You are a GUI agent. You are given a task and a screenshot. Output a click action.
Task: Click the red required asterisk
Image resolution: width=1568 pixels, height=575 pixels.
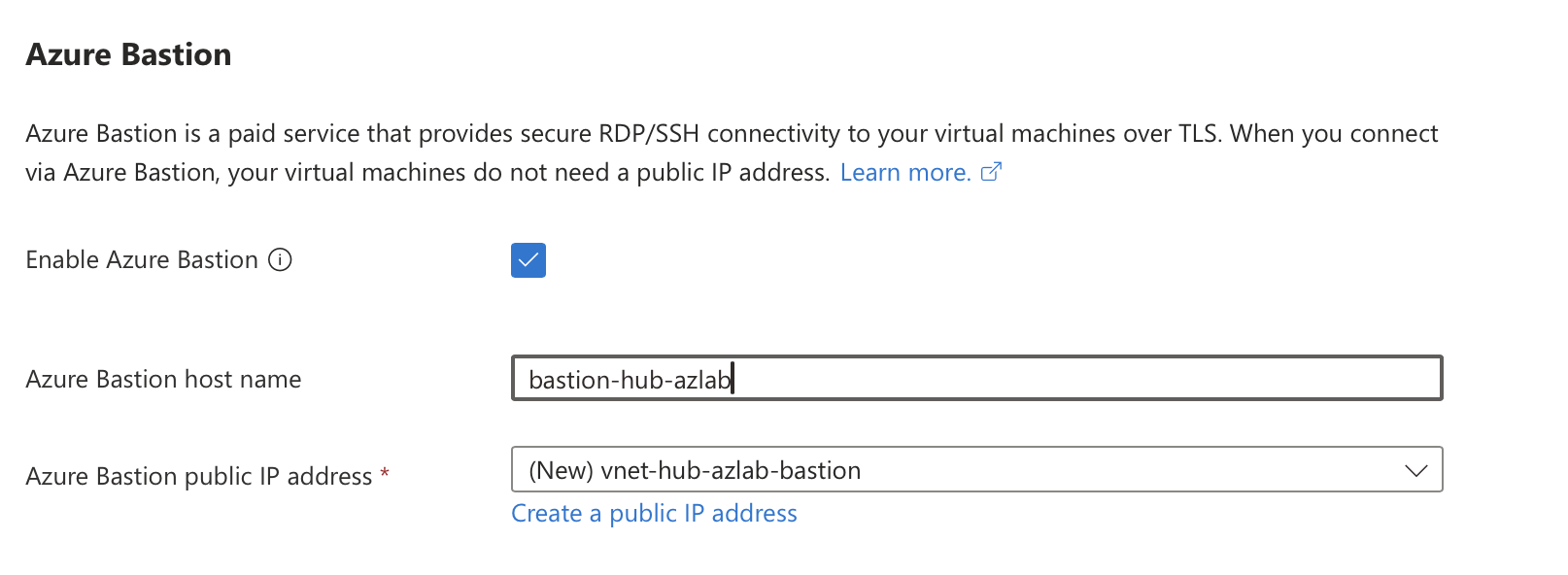click(x=385, y=473)
